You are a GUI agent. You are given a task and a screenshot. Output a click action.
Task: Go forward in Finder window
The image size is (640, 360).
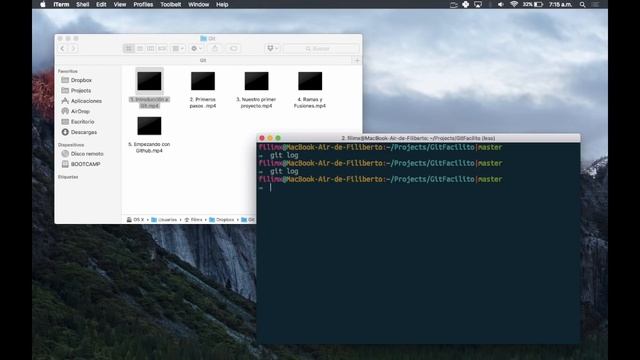(x=73, y=49)
